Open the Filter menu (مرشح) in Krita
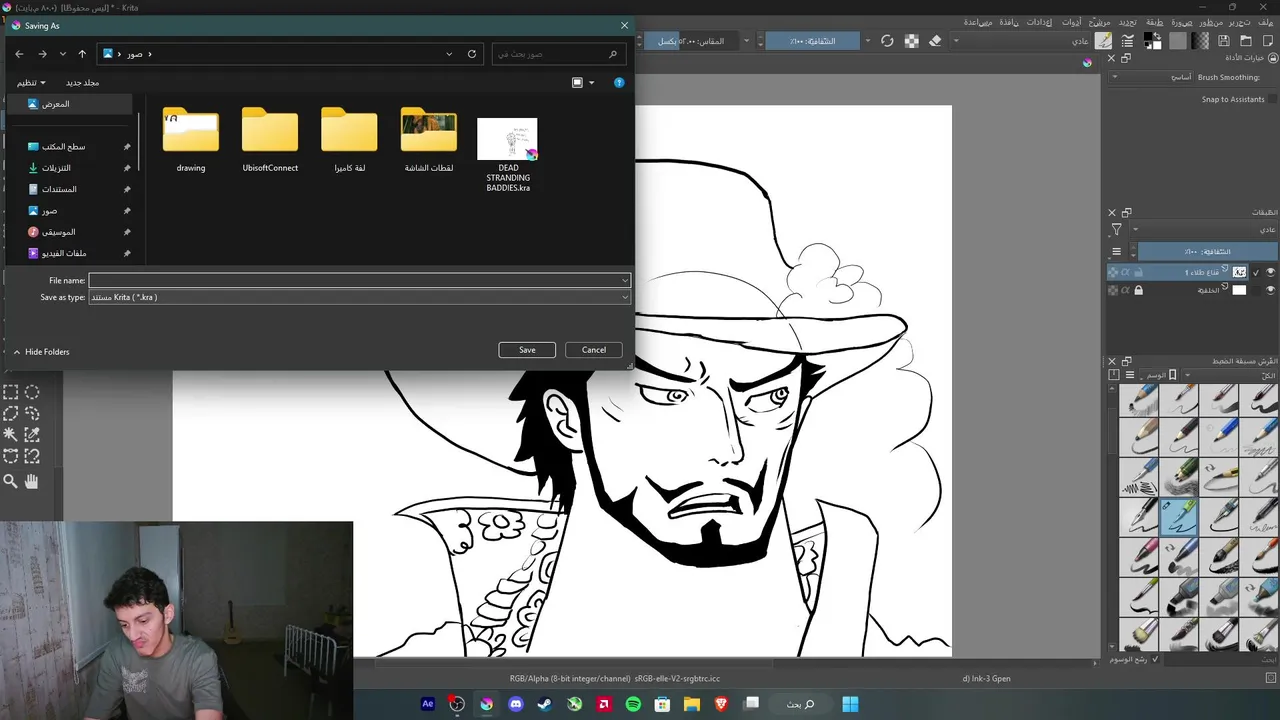 1100,22
